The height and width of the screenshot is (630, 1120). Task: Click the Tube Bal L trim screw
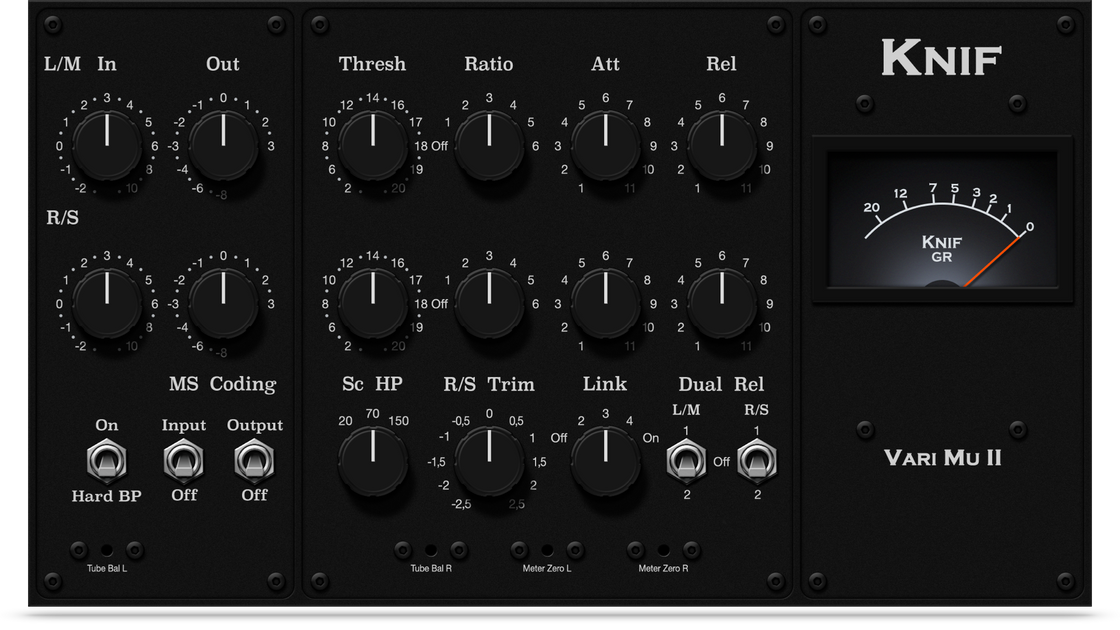(x=105, y=549)
